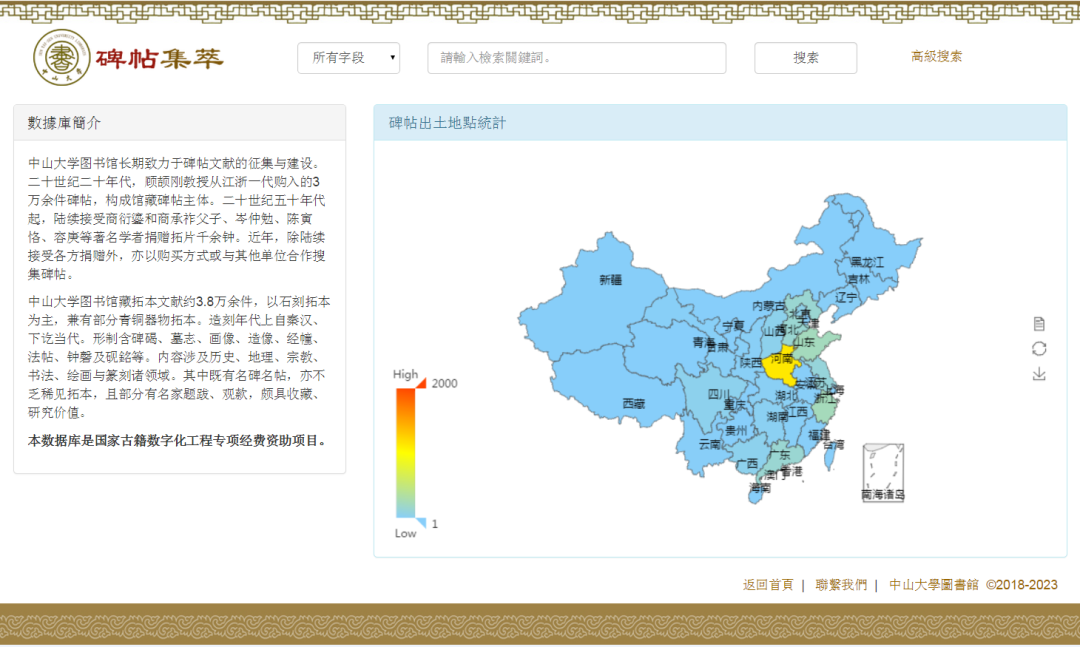This screenshot has width=1080, height=647.
Task: Open the data view icon beside map
Action: [x=1039, y=323]
